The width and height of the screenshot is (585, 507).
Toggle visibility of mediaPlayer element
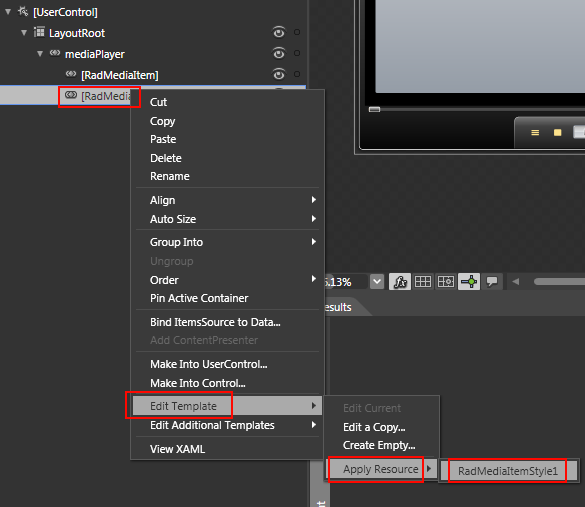point(278,53)
